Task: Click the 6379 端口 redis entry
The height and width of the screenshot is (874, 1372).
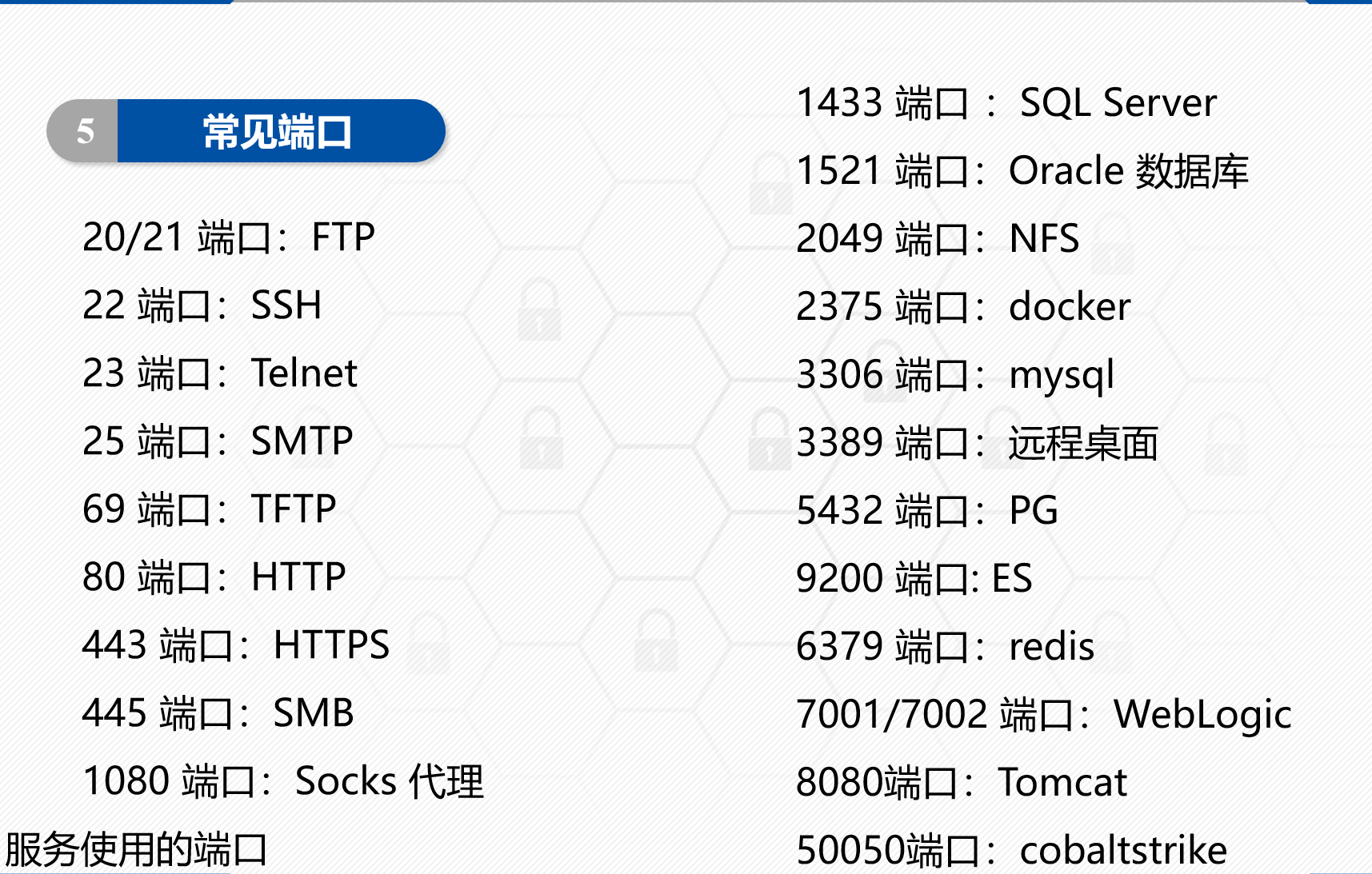Action: 945,647
